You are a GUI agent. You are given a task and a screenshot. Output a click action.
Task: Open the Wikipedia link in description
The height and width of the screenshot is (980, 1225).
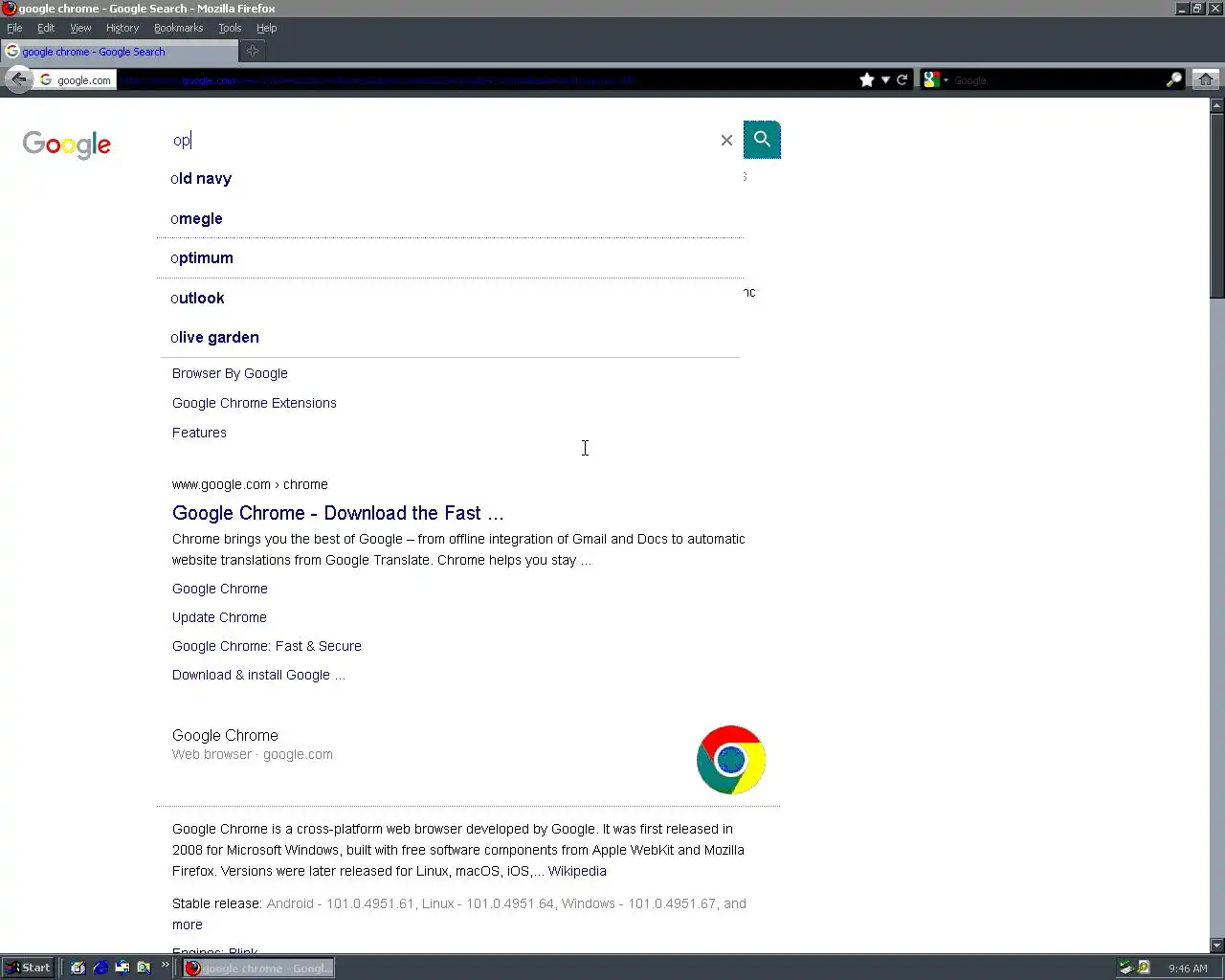(x=577, y=871)
